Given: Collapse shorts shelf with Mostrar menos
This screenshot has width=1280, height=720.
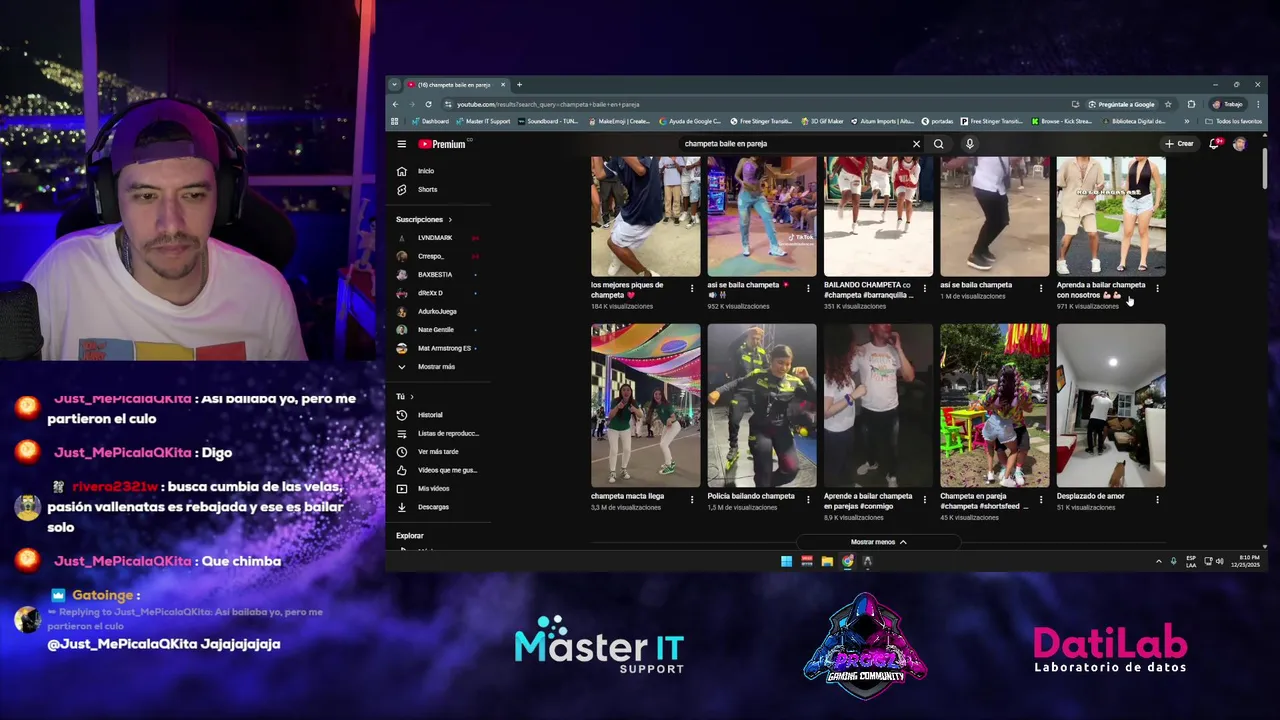Looking at the screenshot, I should click(878, 542).
